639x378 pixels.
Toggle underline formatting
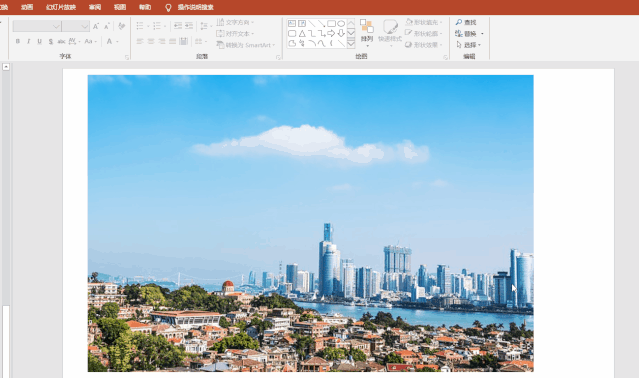tap(40, 41)
